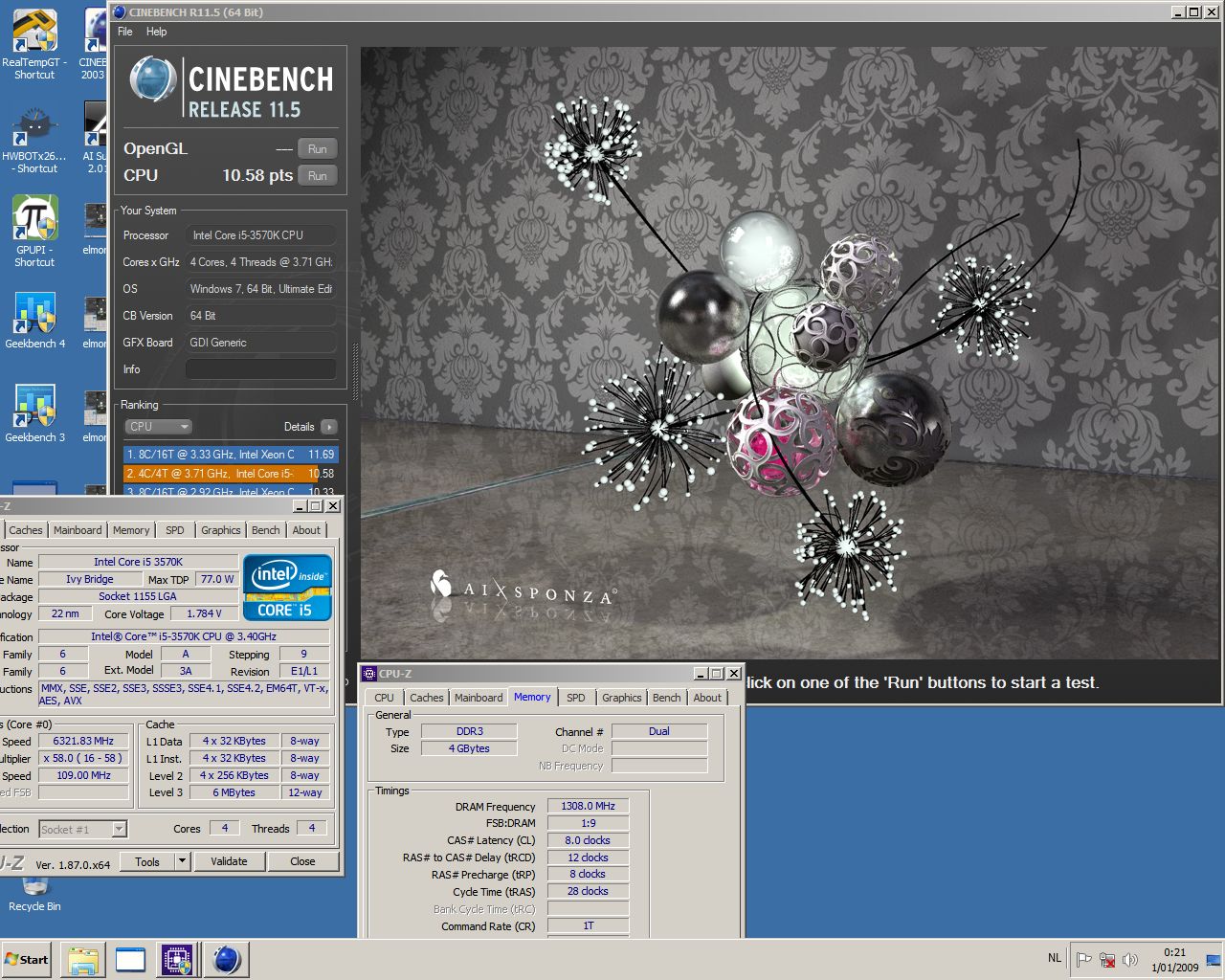The image size is (1225, 980).
Task: Click the CPU-Z Memory window title icon
Action: [369, 674]
